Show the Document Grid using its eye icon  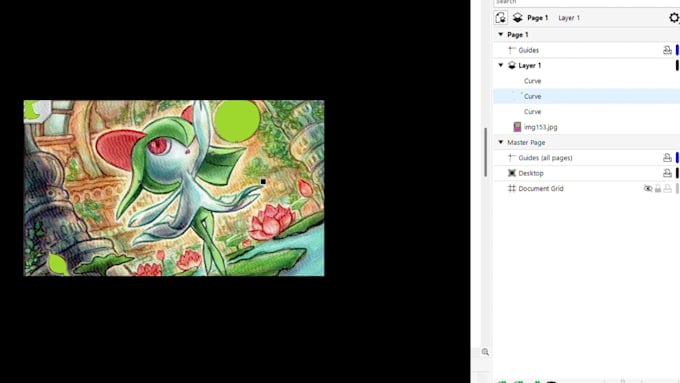click(648, 188)
